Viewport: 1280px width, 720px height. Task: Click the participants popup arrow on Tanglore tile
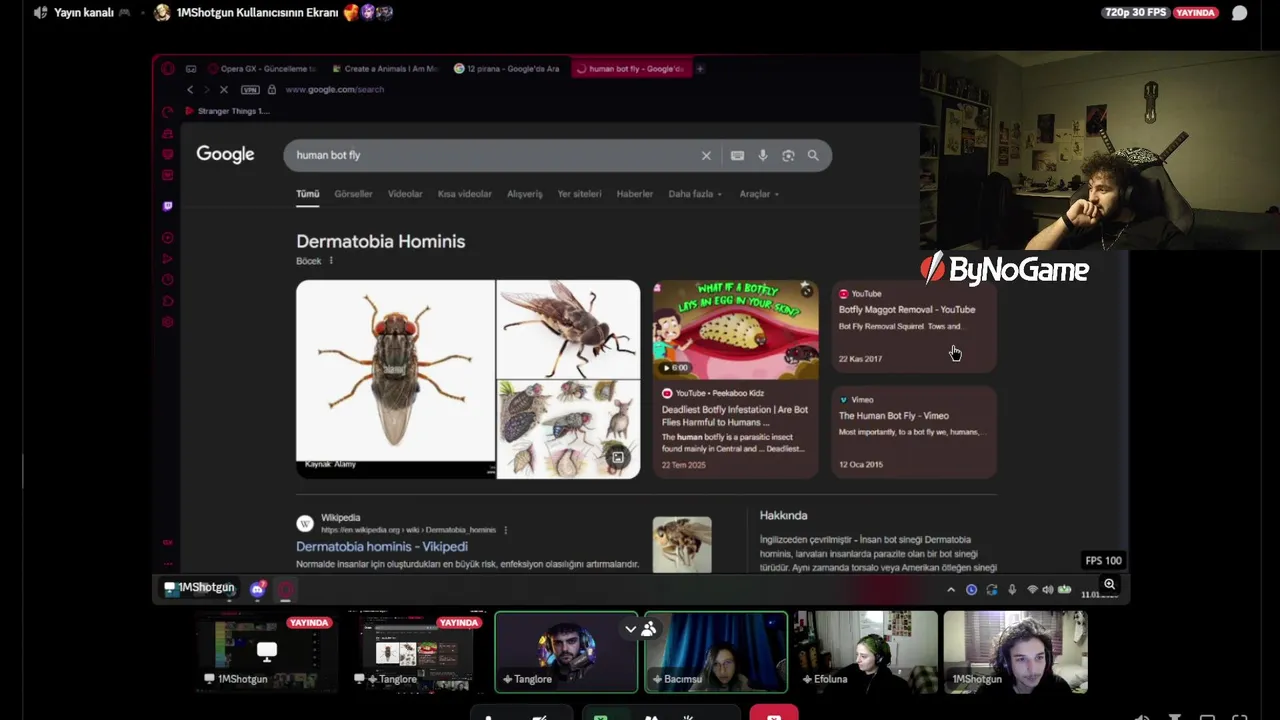click(x=630, y=629)
